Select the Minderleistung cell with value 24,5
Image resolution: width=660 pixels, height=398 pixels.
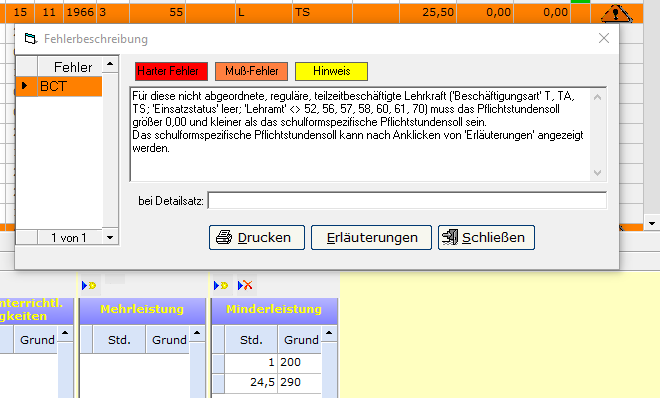pos(251,383)
